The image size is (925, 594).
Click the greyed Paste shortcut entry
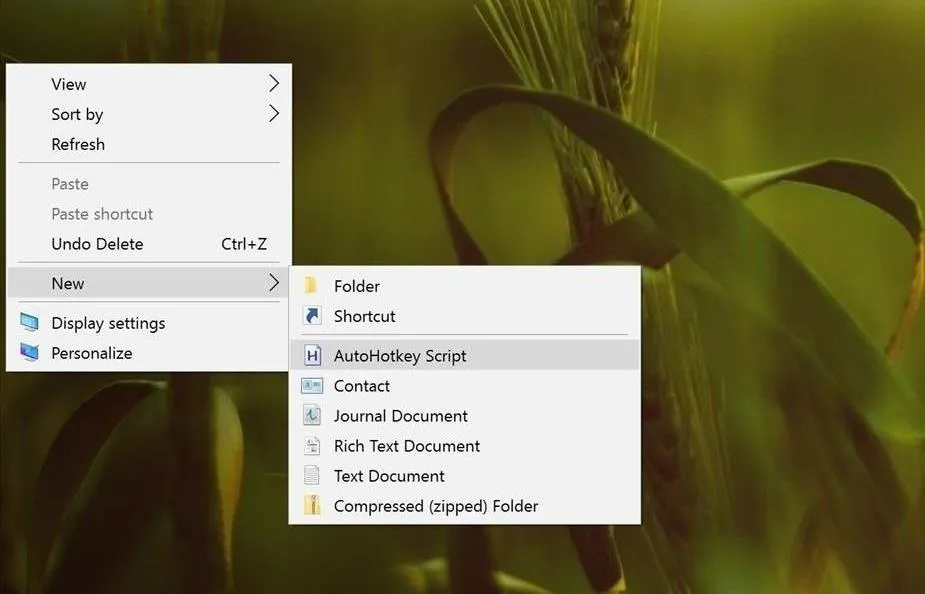click(x=149, y=214)
